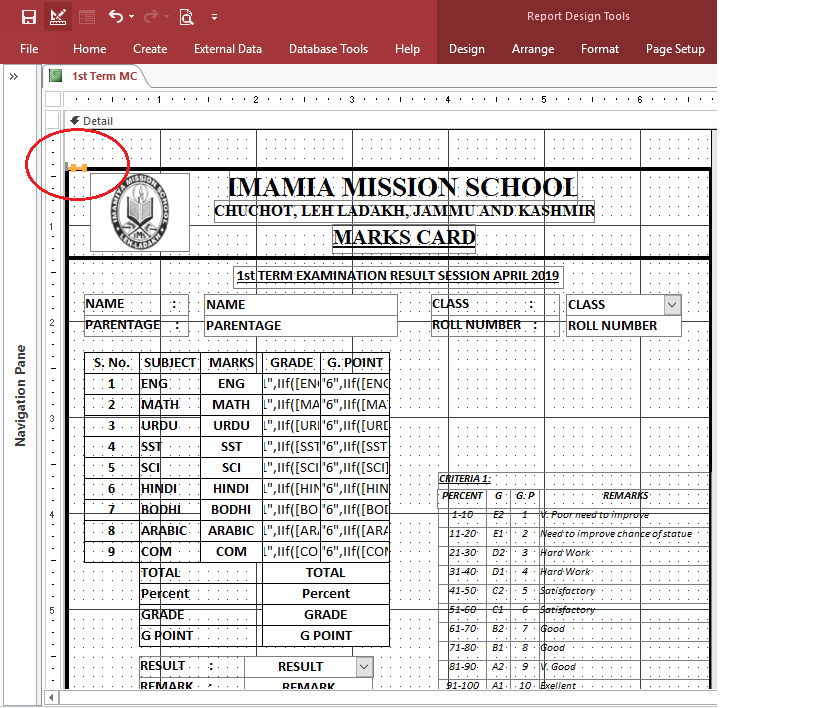Switch to the Design tab
Viewport: 819px width, 708px height.
(x=467, y=49)
